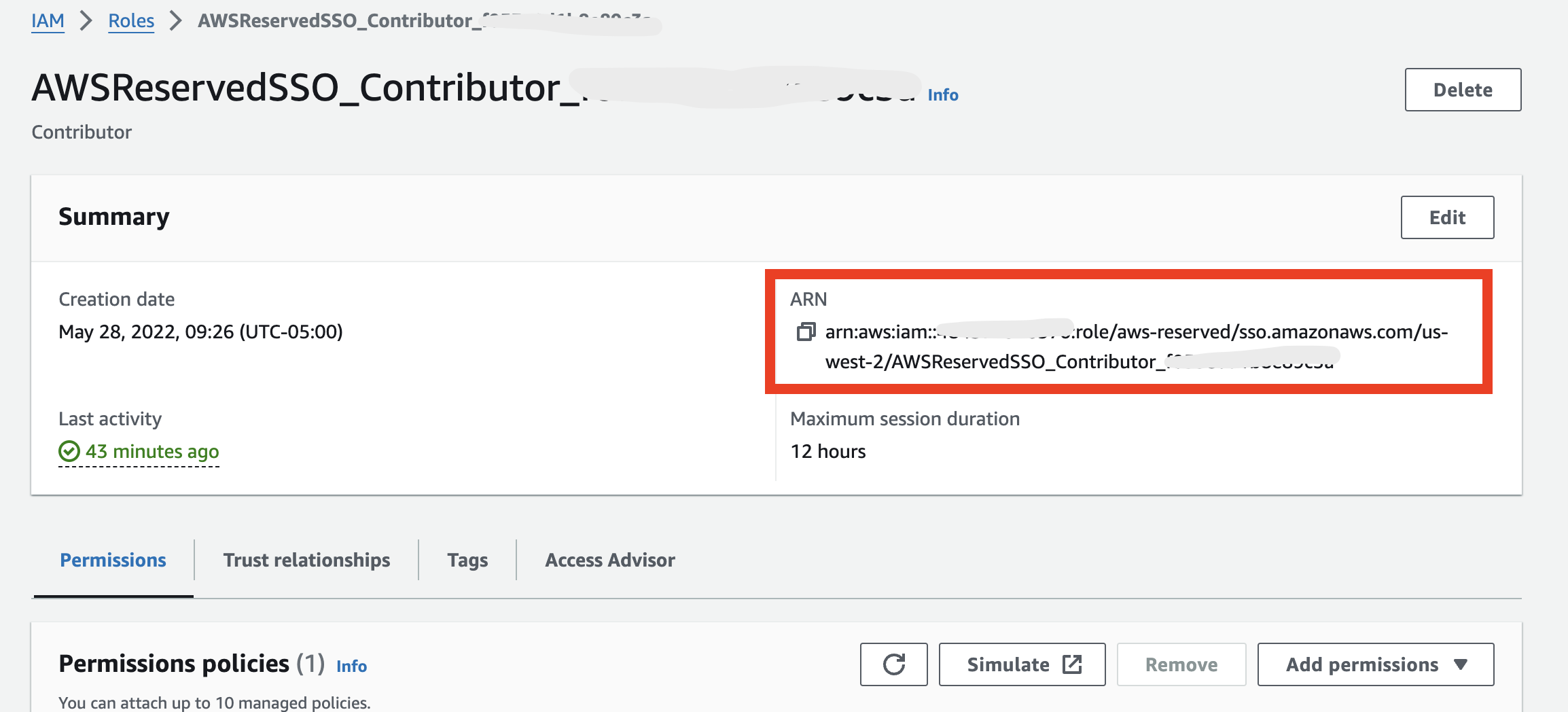Open Info link beside Permissions policies
Screen dimensions: 1568x712
[x=351, y=666]
